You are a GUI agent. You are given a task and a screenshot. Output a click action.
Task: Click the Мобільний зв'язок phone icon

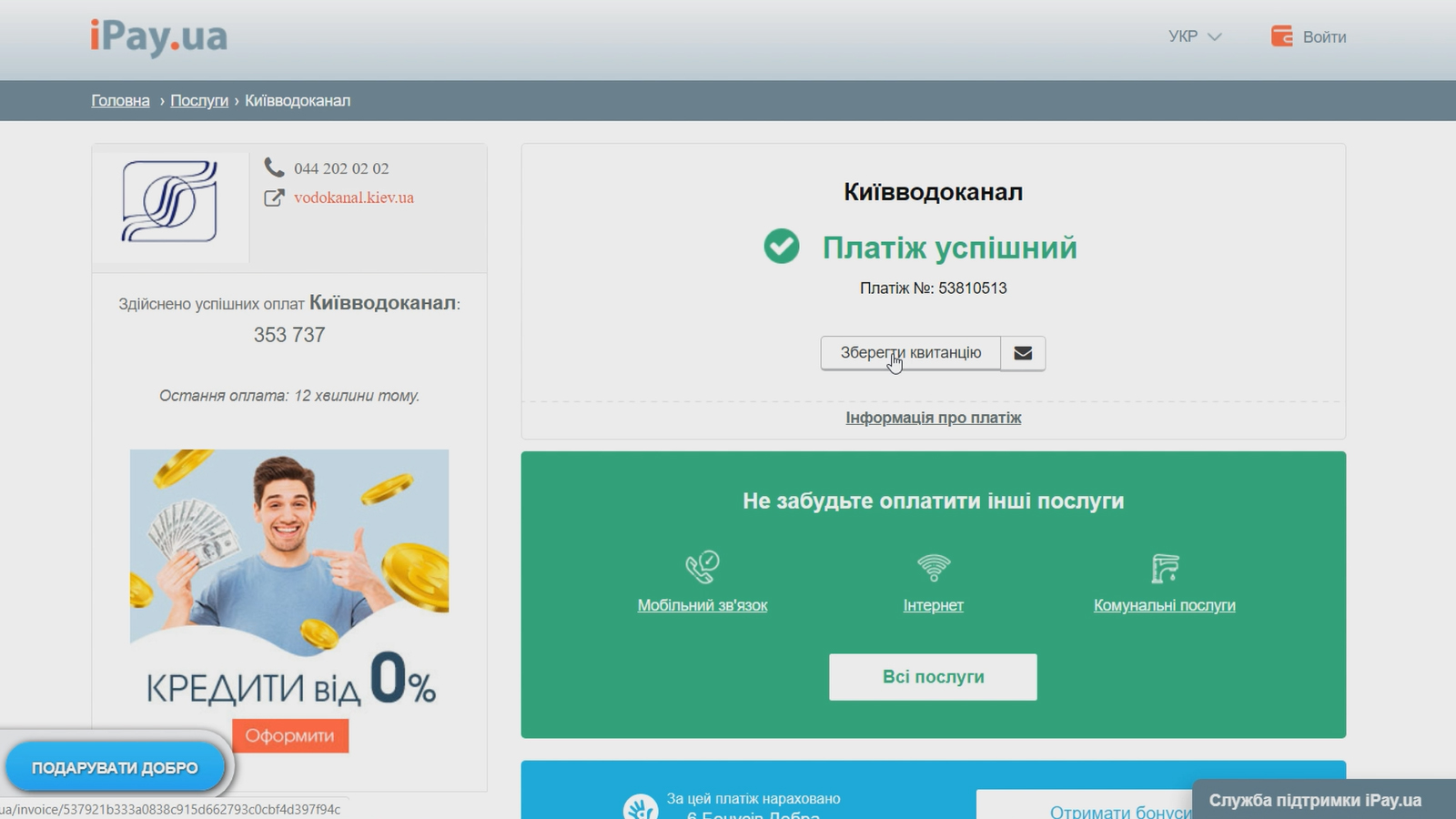[x=702, y=567]
